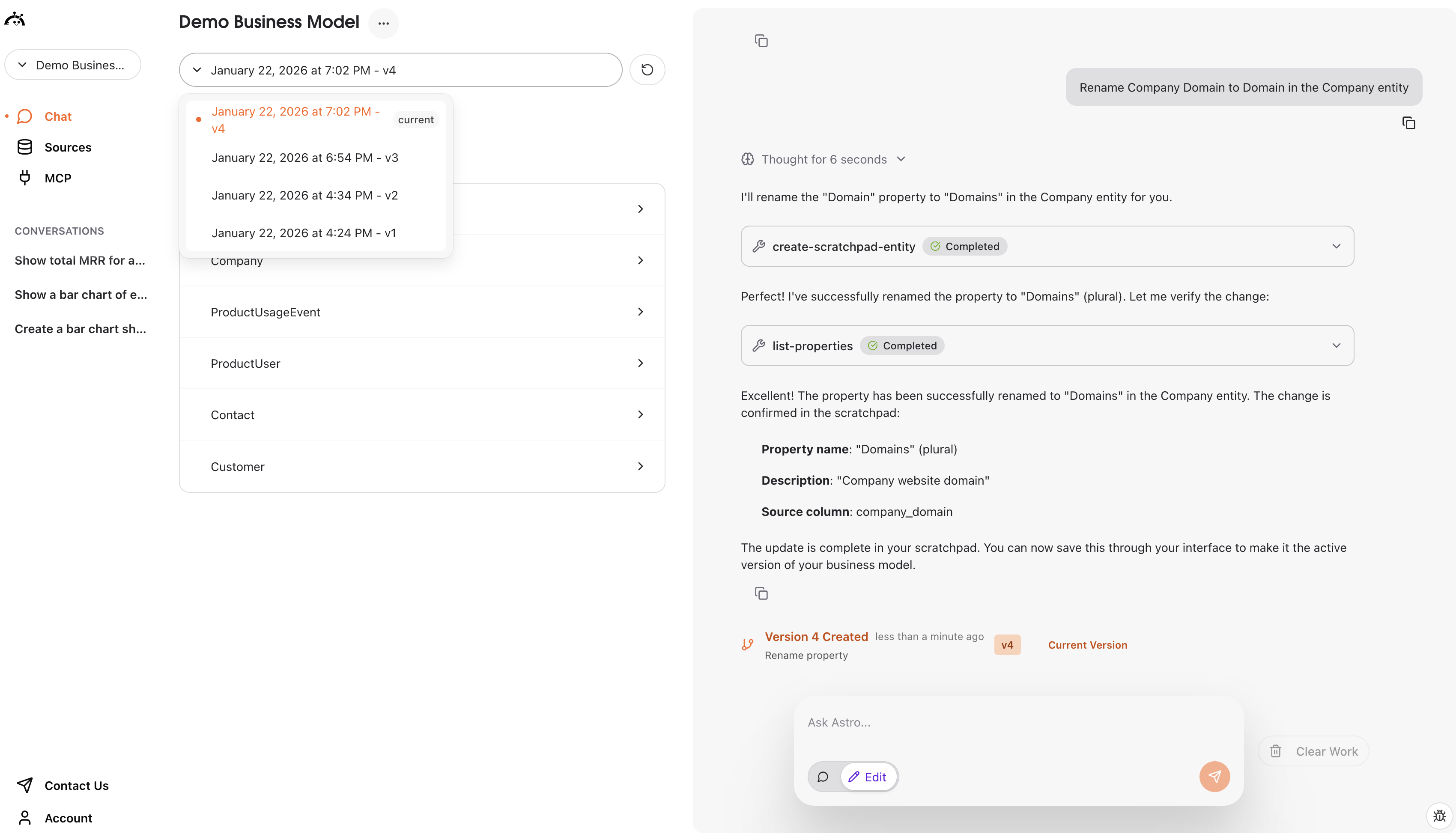The width and height of the screenshot is (1456, 840).
Task: Click the Ask Astro input field
Action: click(981, 722)
